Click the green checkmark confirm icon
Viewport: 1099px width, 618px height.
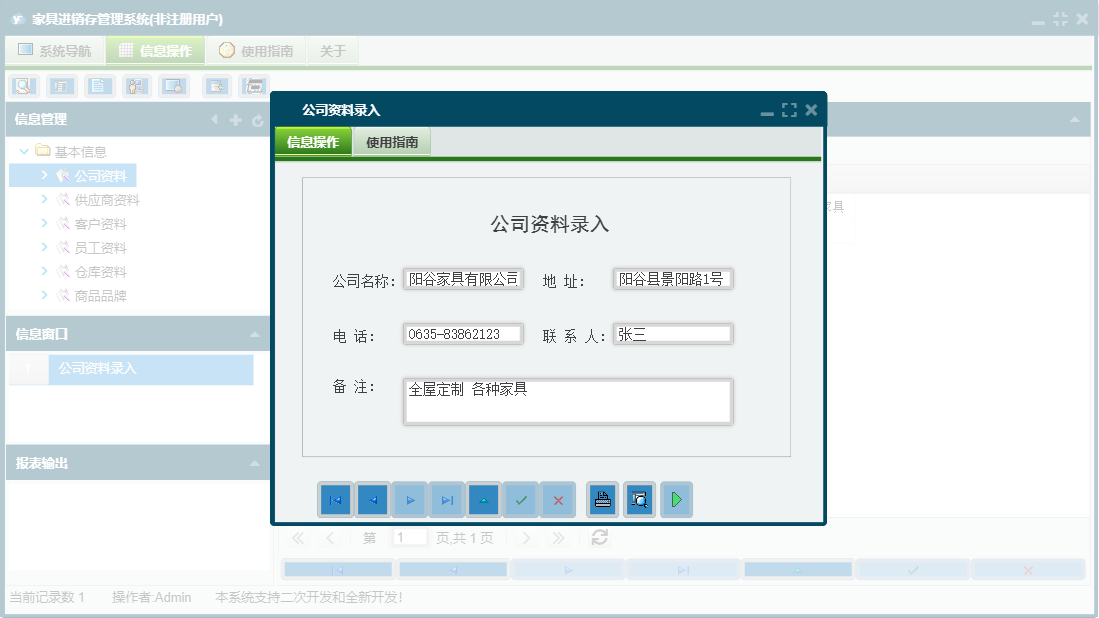(522, 500)
